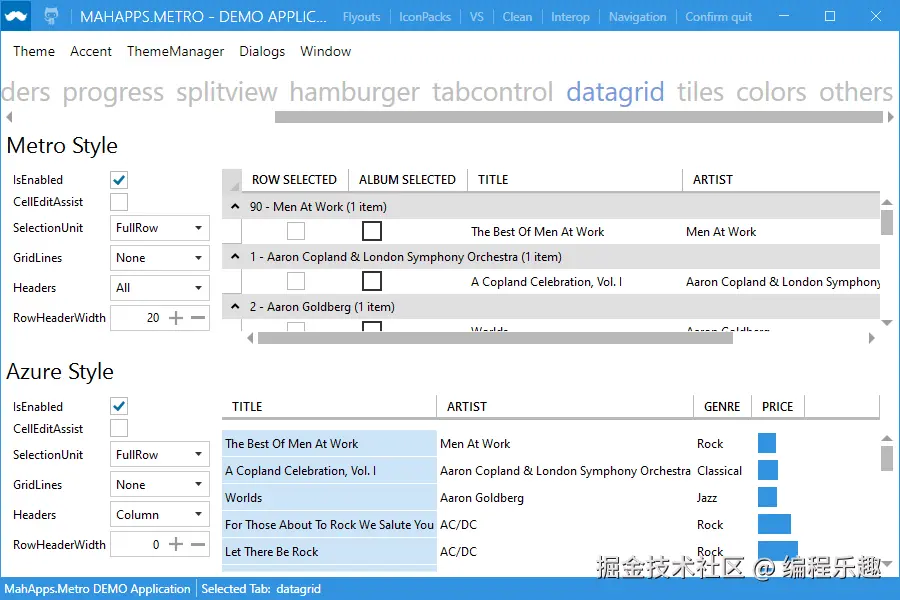Maximize the demo application window

pyautogui.click(x=830, y=16)
